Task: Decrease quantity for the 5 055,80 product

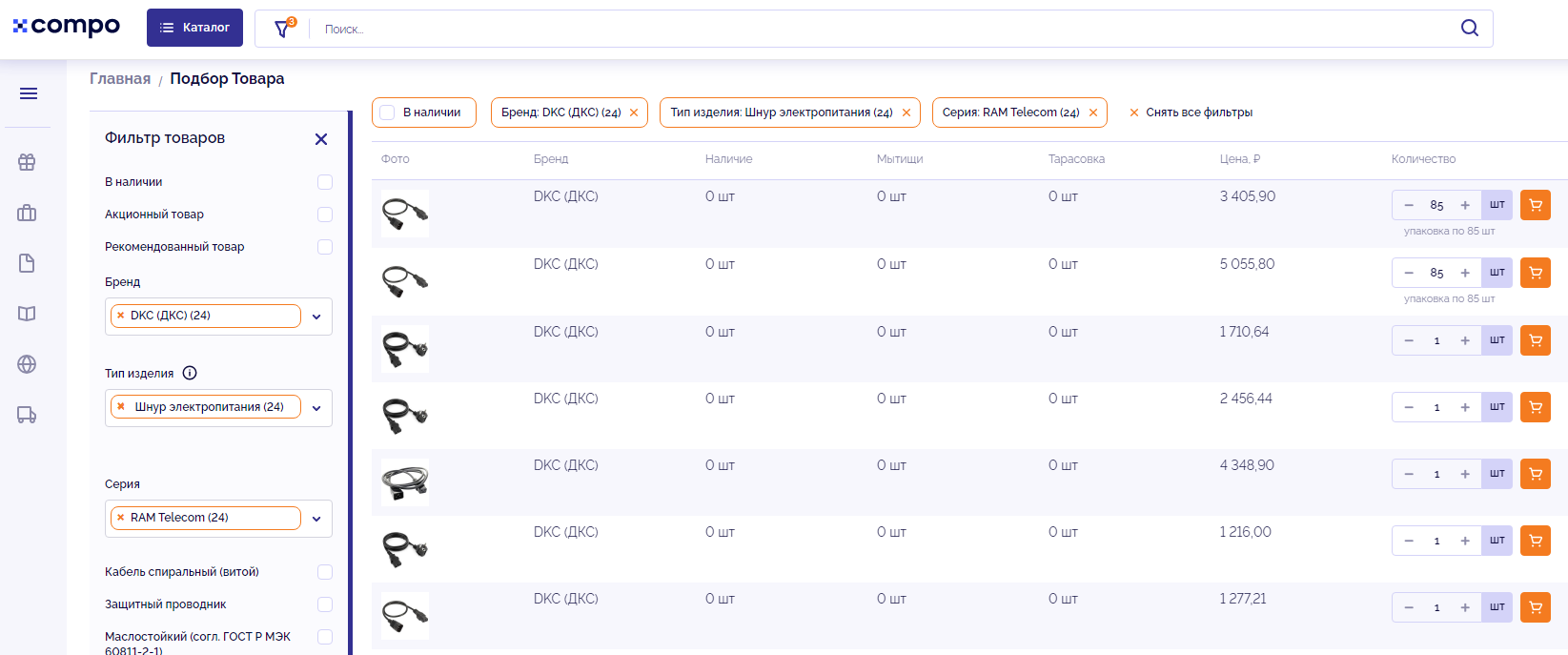Action: 1409,273
